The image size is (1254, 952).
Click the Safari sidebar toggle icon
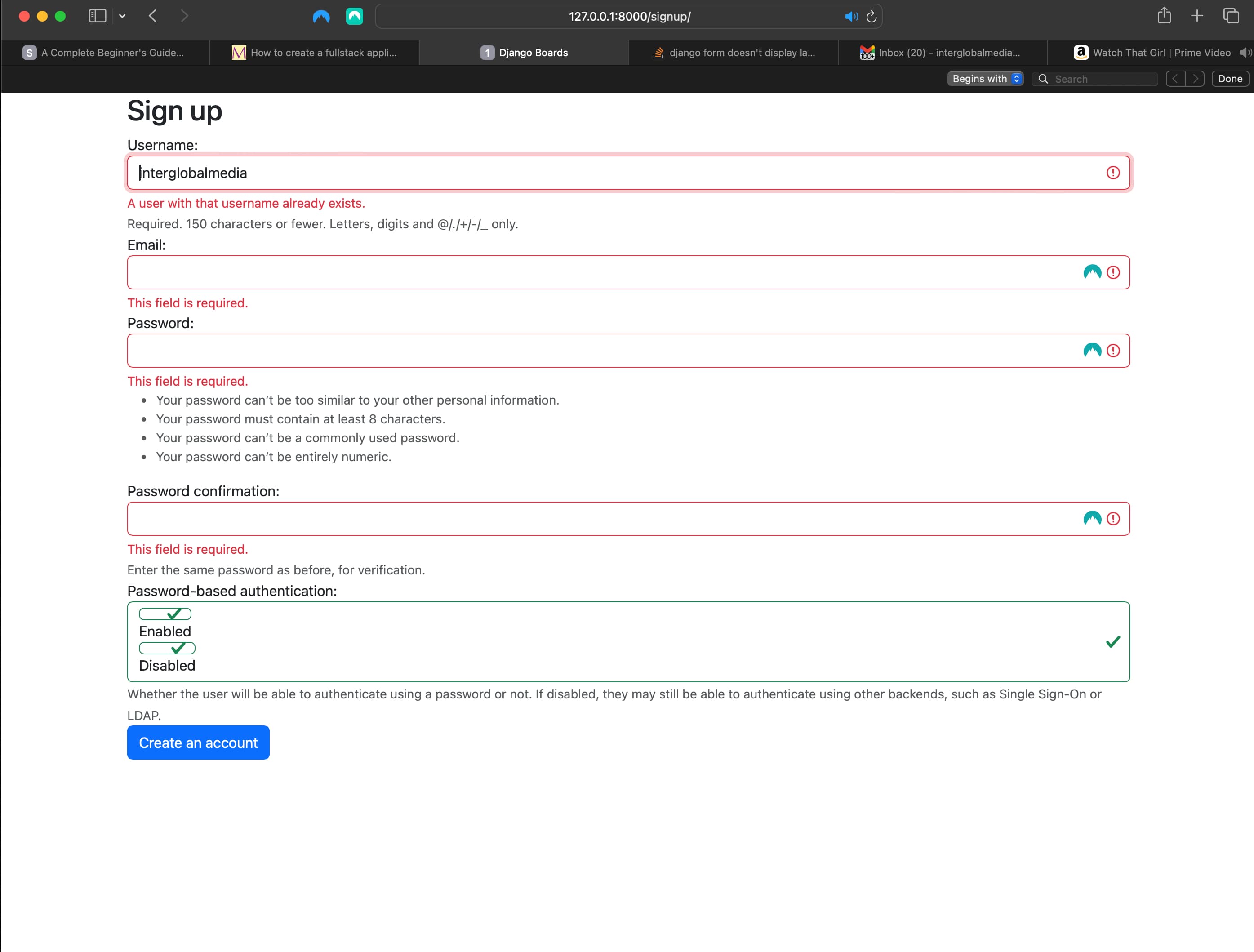tap(97, 16)
